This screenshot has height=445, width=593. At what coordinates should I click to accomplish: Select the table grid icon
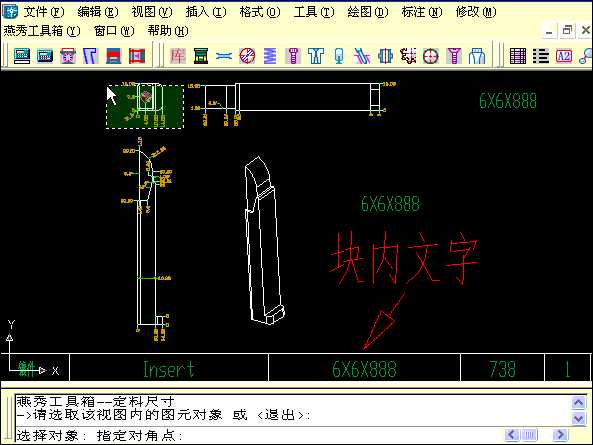[518, 56]
